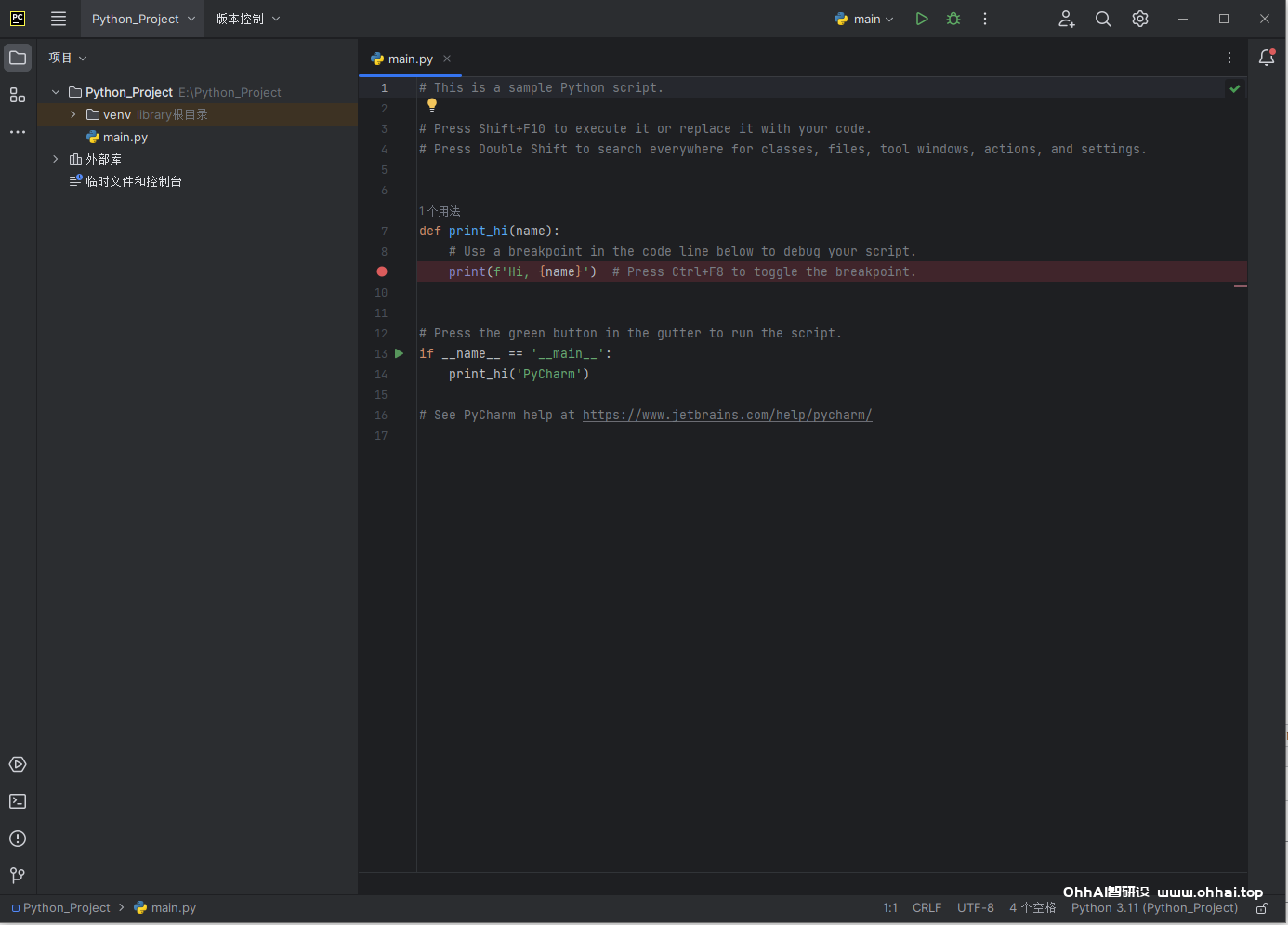Expand the venv folder
This screenshot has height=925, width=1288.
tap(73, 114)
